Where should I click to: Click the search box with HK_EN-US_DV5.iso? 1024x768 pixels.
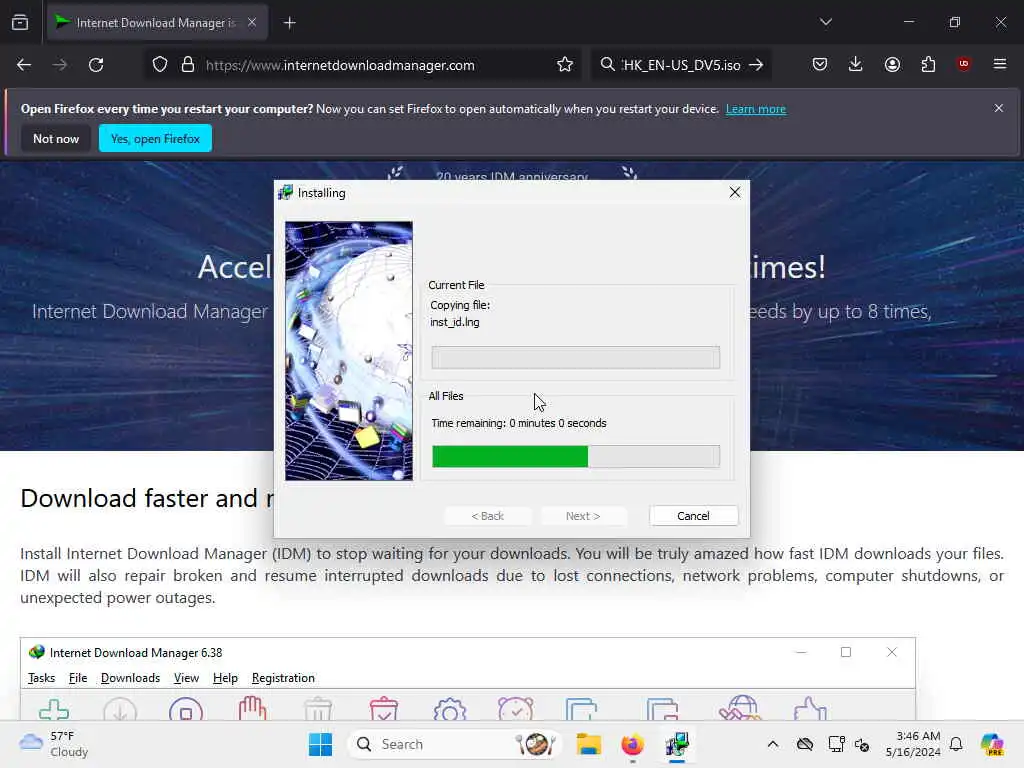[681, 65]
